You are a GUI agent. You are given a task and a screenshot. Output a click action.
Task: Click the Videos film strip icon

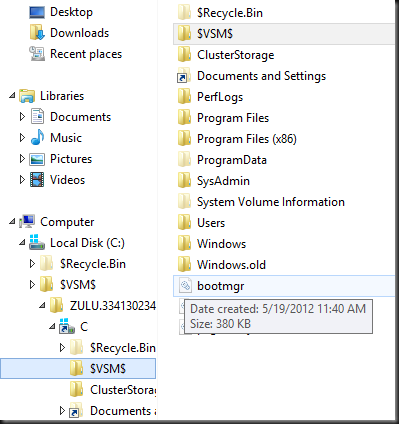point(37,180)
